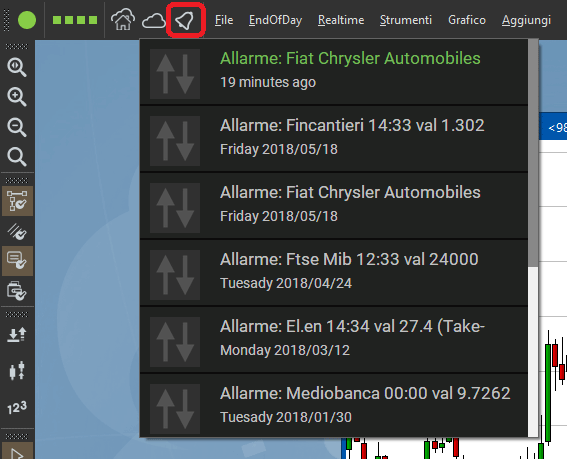Open the Realtime menu
567x459 pixels.
point(341,20)
